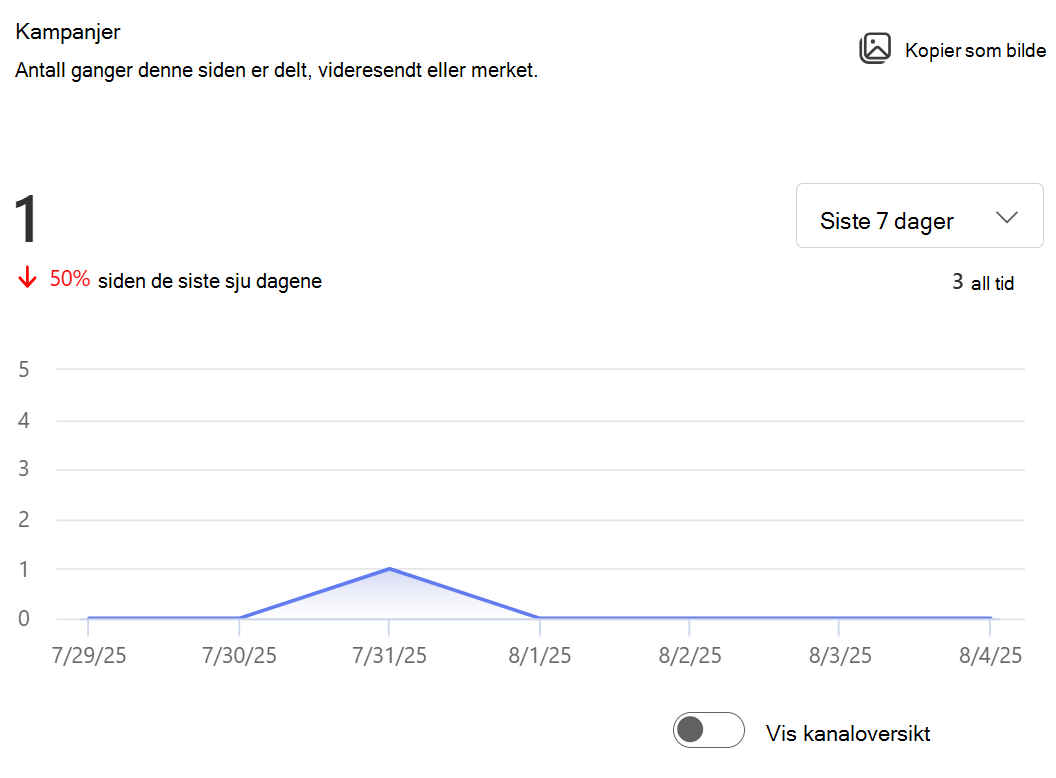The width and height of the screenshot is (1056, 778).
Task: Click the 8/1/25 axis label
Action: [539, 655]
